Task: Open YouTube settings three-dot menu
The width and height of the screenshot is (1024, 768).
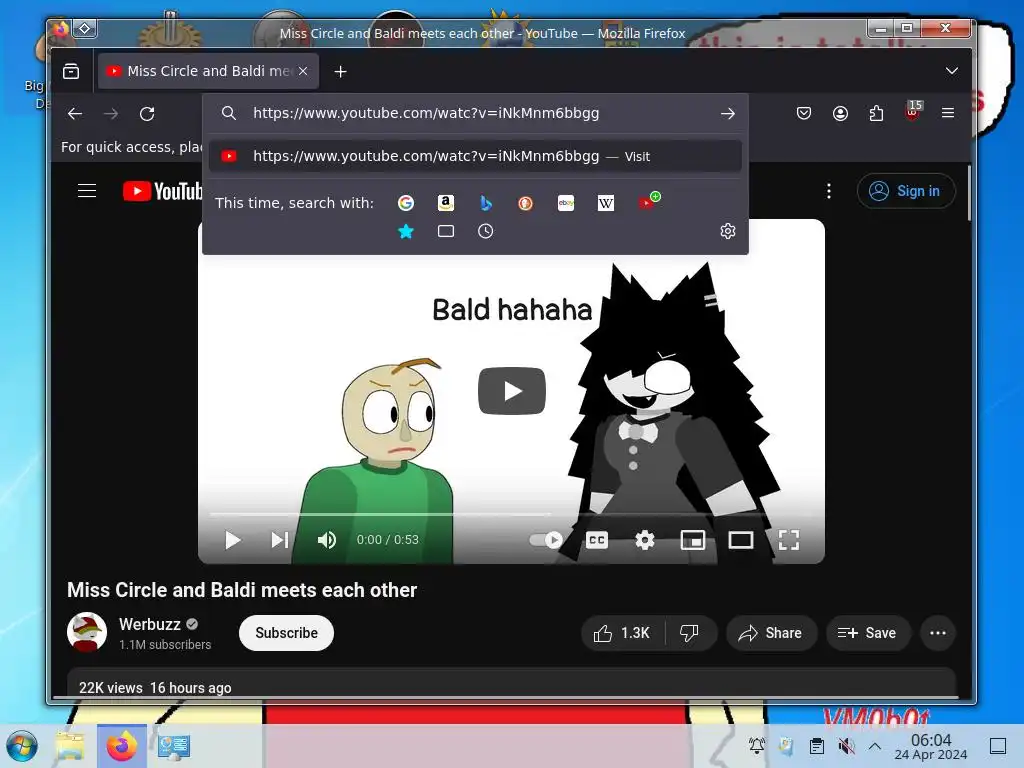Action: tap(829, 191)
